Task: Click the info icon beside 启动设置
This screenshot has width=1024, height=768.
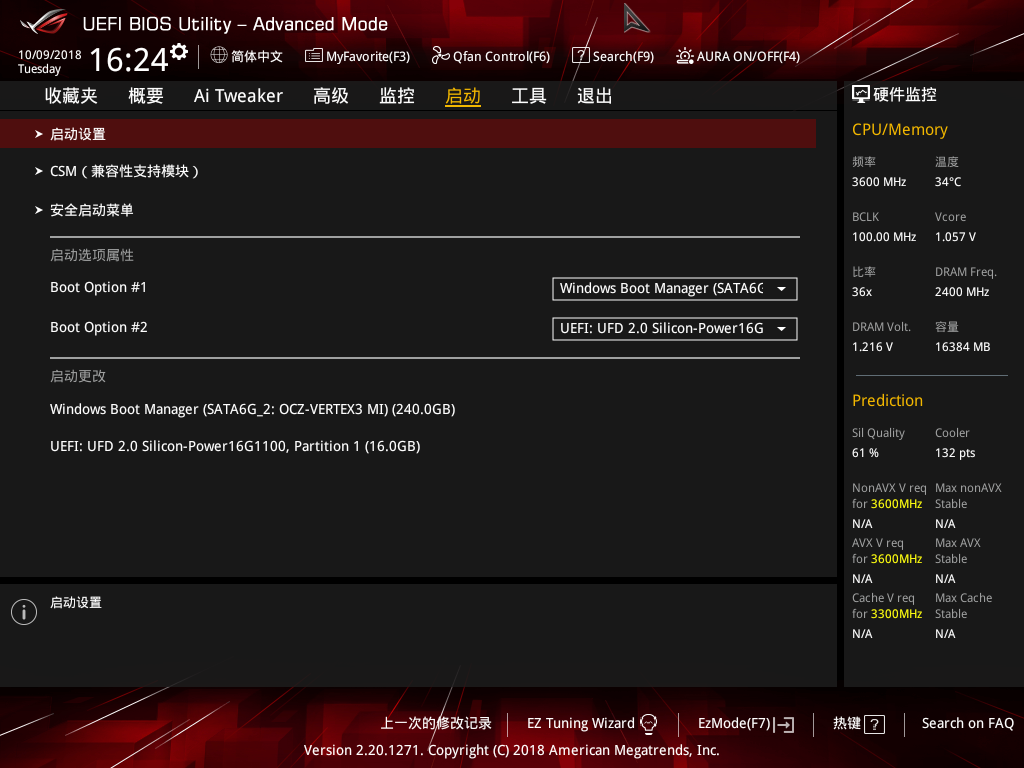Action: (x=23, y=611)
